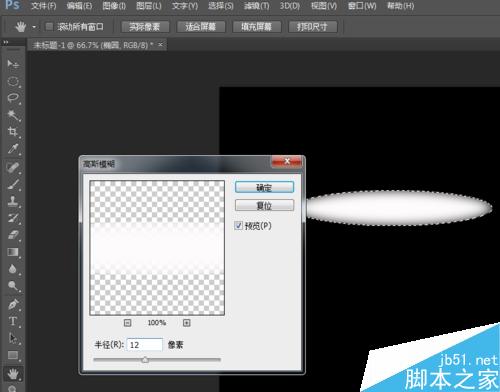
Task: Select the Blur tool
Action: pos(13,269)
